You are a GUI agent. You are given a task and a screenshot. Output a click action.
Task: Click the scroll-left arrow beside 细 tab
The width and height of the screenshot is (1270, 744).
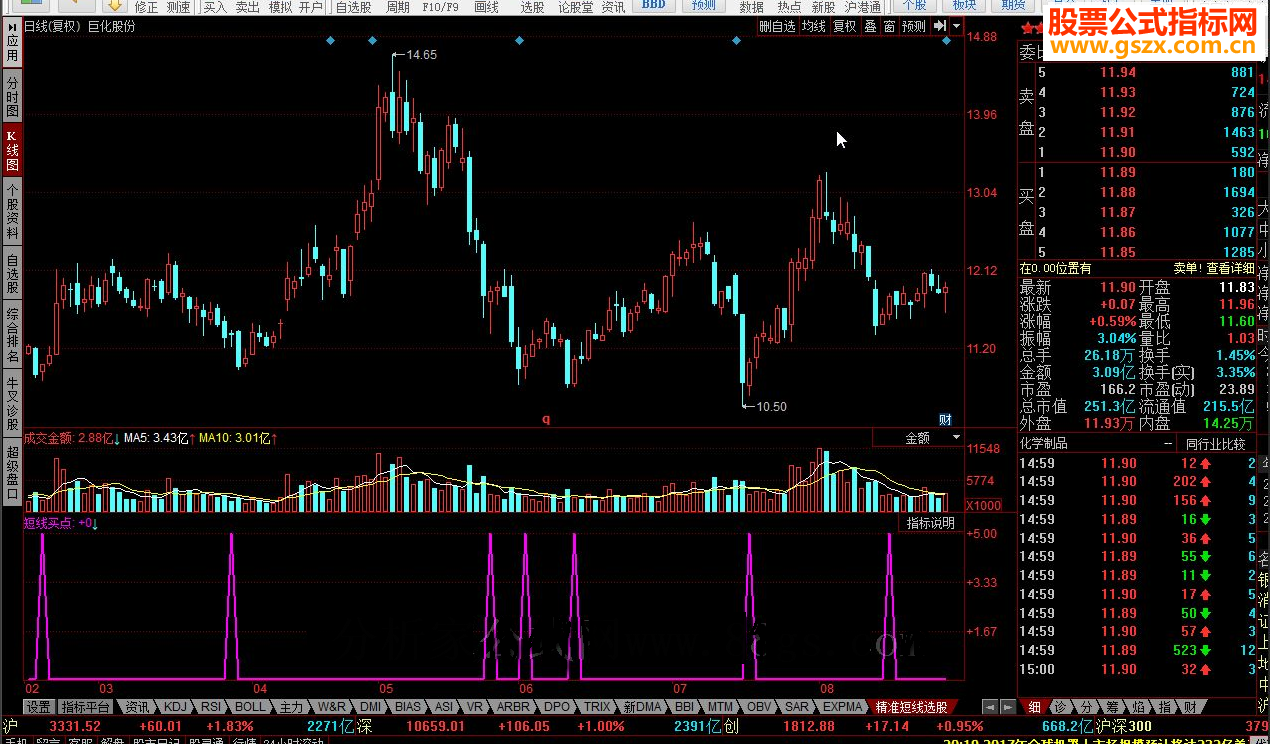click(x=990, y=706)
